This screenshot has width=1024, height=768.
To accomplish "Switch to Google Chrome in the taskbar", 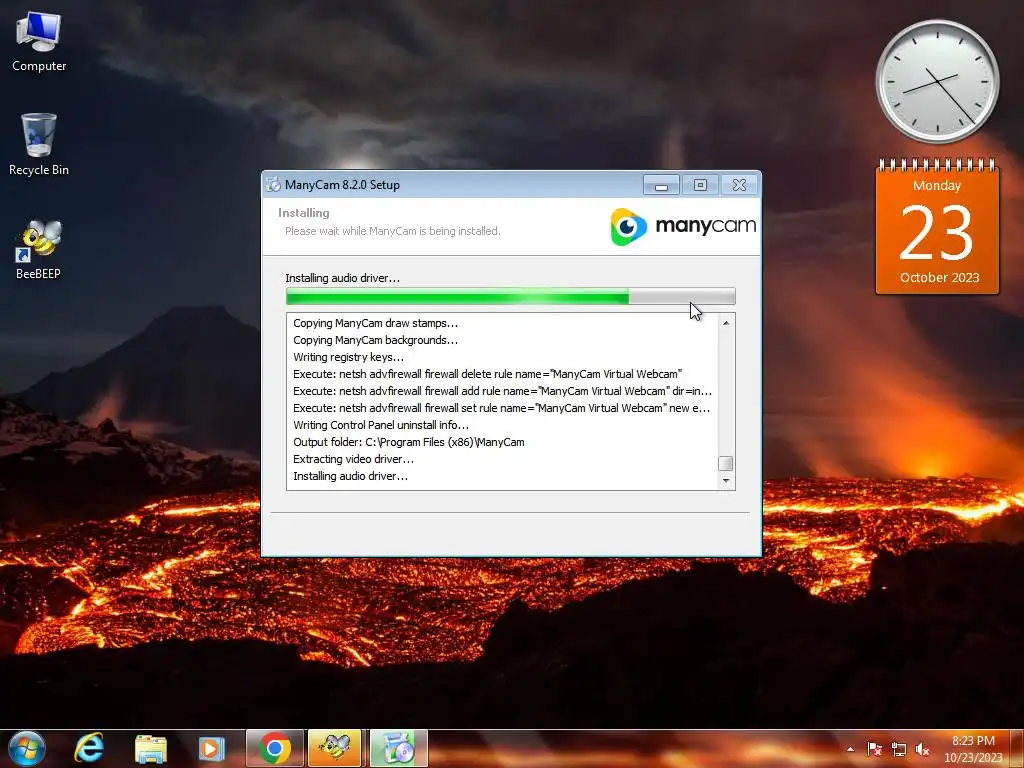I will [x=275, y=748].
